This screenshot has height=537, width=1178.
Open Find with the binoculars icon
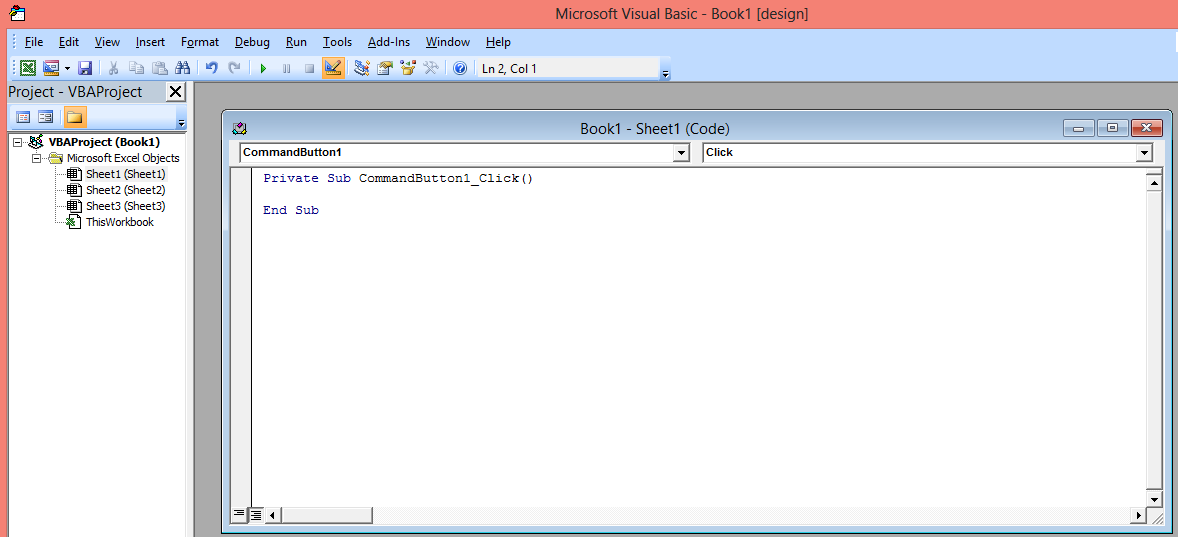click(x=183, y=68)
